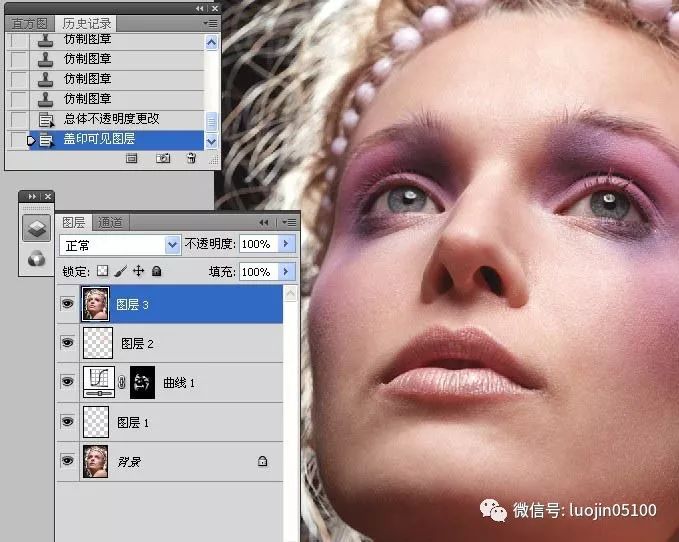679x542 pixels.
Task: Open the 不透明度 slider arrow
Action: (286, 244)
